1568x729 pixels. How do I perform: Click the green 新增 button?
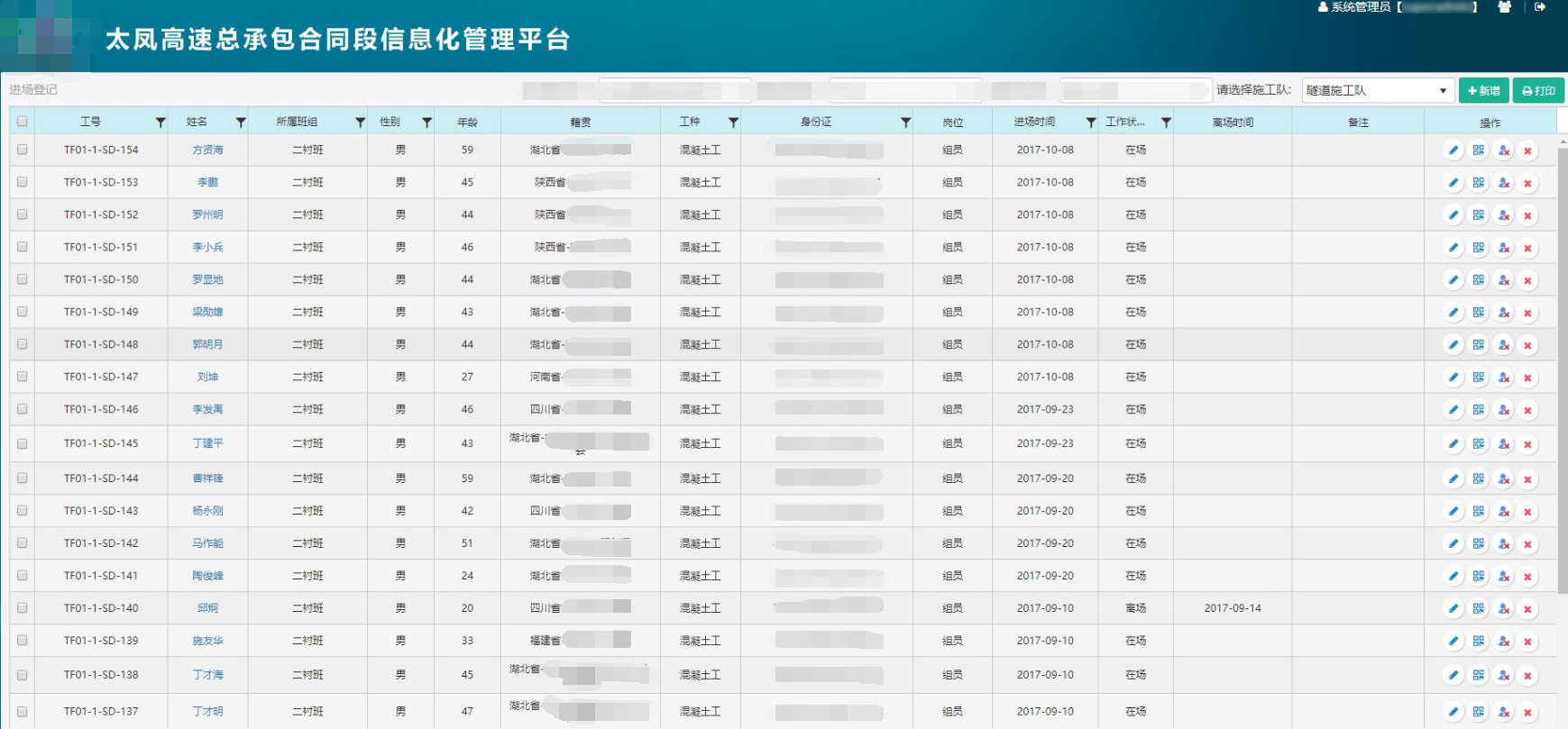click(x=1483, y=90)
